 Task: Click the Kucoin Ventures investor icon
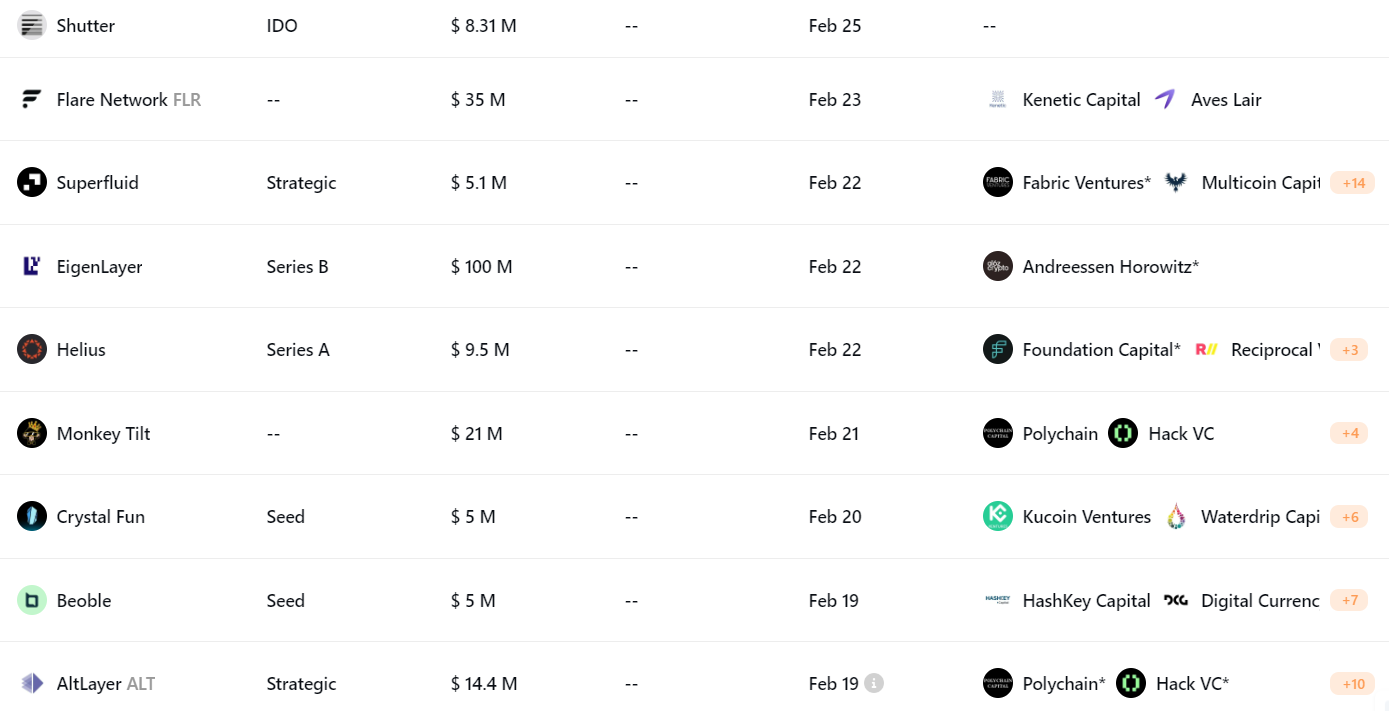point(998,517)
